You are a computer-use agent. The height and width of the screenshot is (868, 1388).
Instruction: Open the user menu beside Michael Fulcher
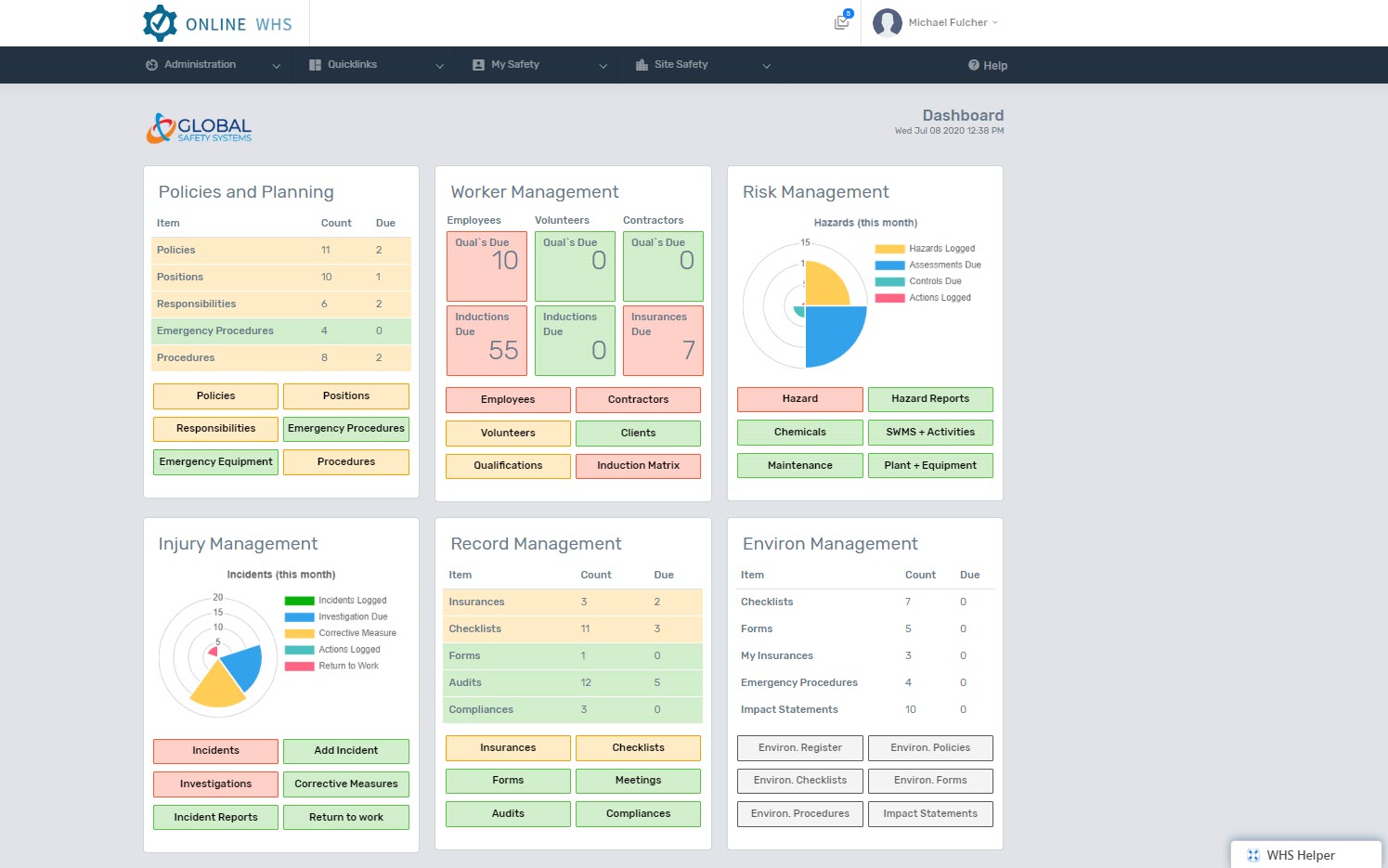[995, 22]
